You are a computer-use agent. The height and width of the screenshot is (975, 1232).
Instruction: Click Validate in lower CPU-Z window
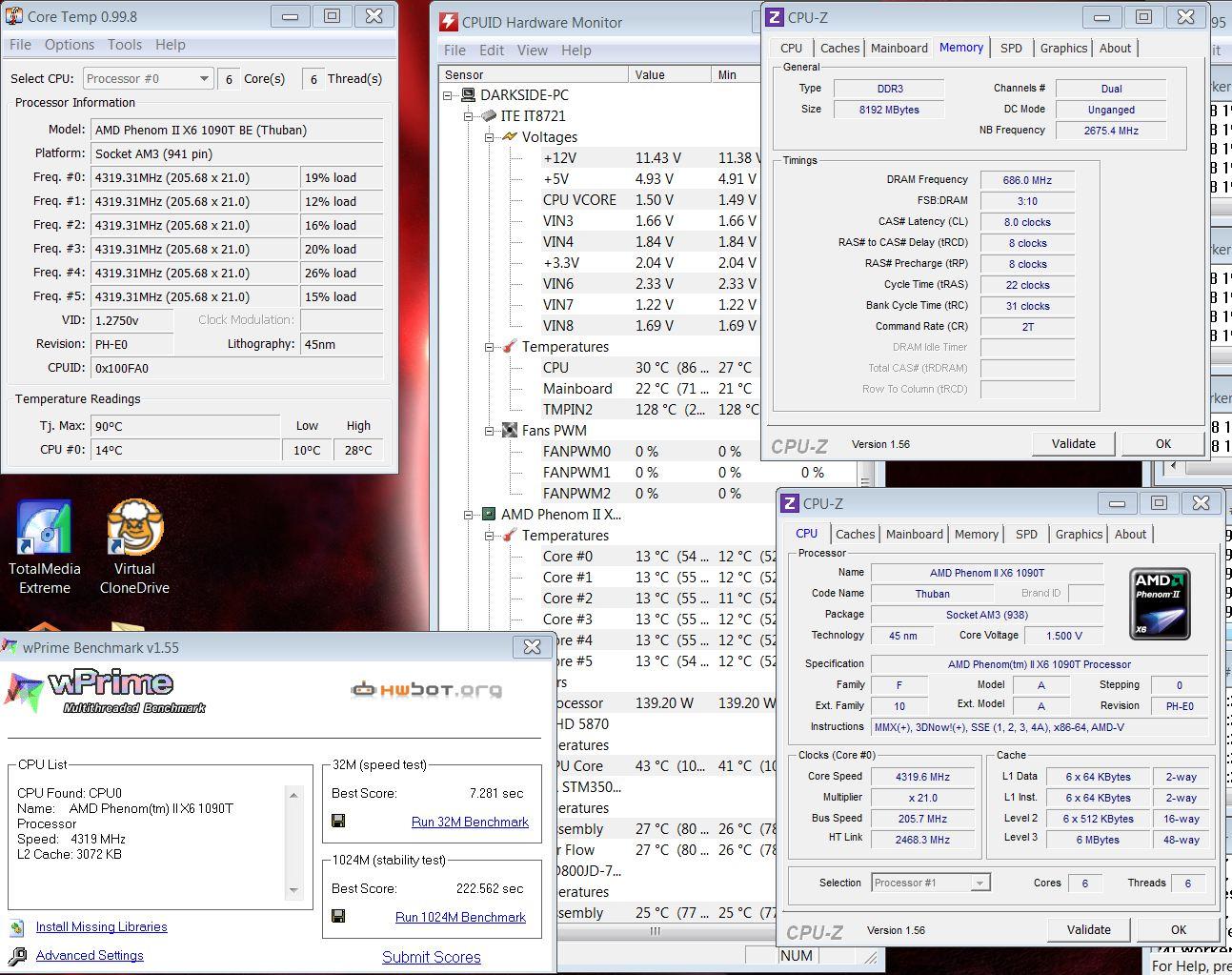click(x=1089, y=929)
